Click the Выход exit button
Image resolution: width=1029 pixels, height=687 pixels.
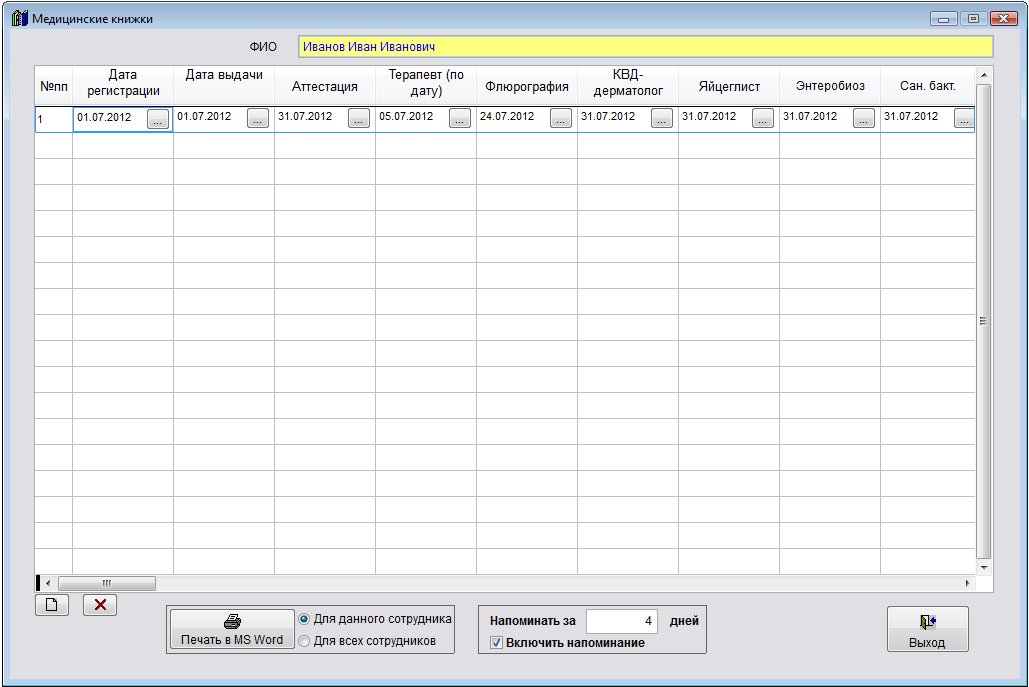pyautogui.click(x=927, y=629)
